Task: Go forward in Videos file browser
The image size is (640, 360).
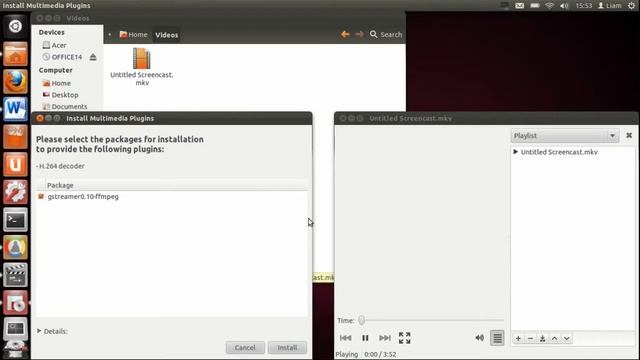Action: tap(359, 34)
